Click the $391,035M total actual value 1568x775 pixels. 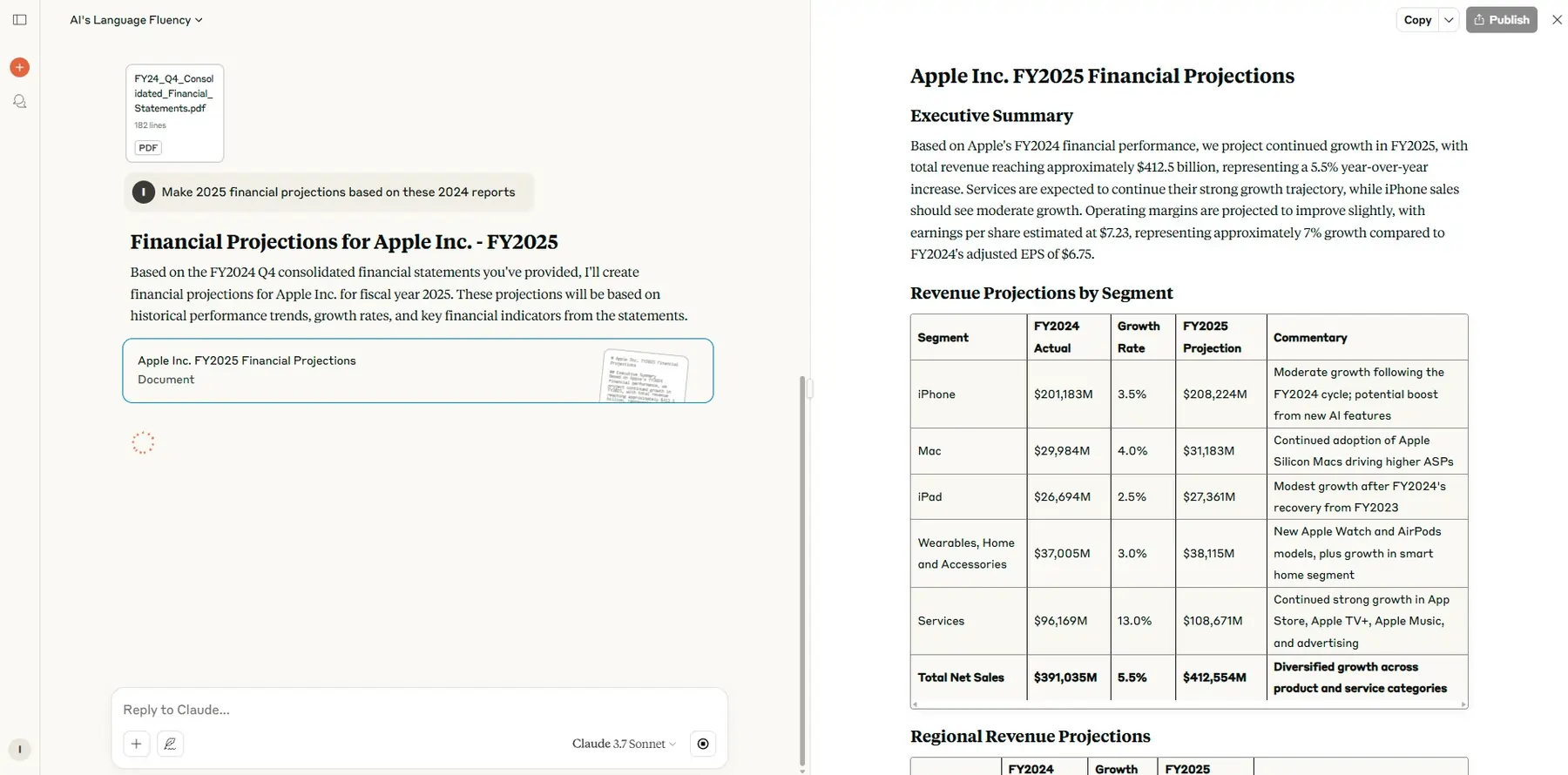click(x=1064, y=677)
